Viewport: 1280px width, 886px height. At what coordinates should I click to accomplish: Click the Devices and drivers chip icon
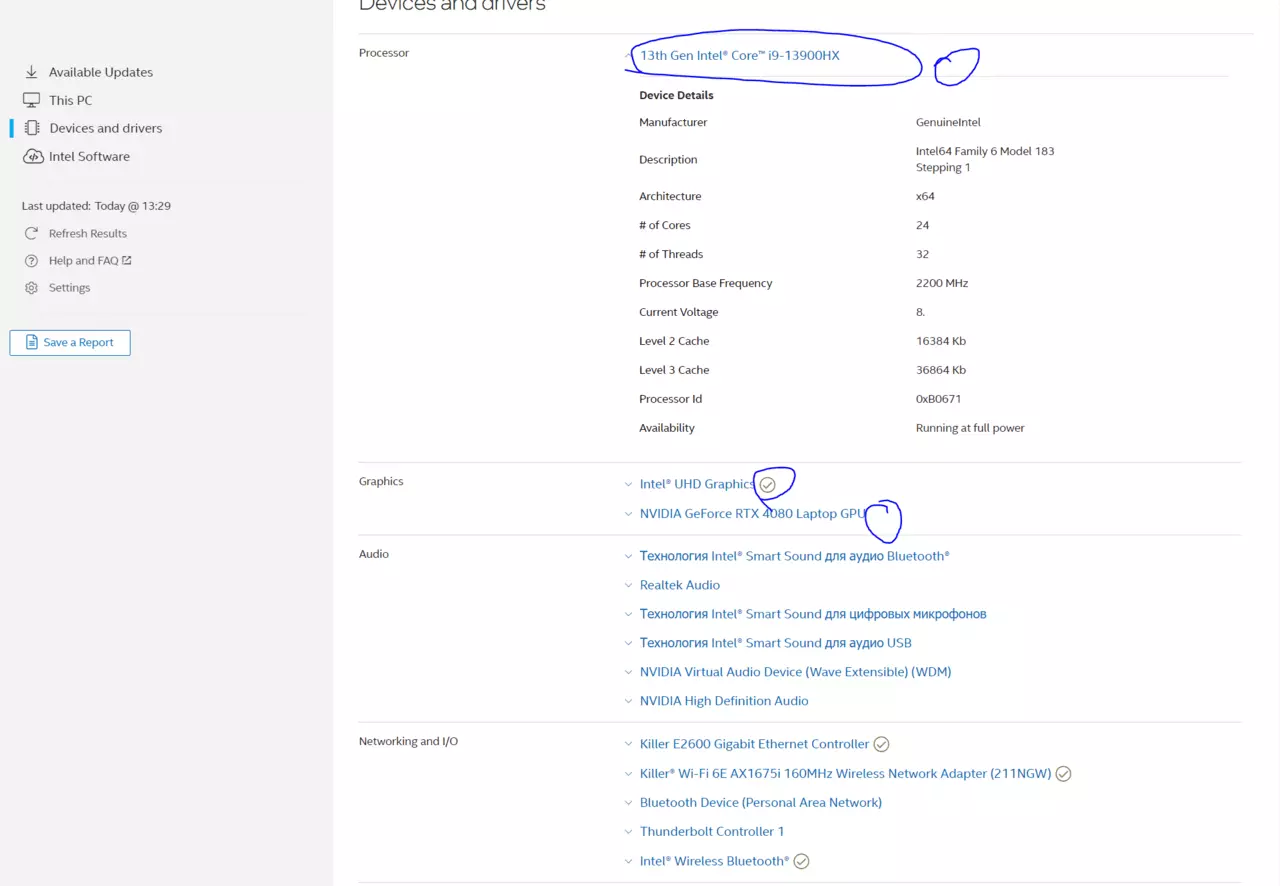coord(32,128)
